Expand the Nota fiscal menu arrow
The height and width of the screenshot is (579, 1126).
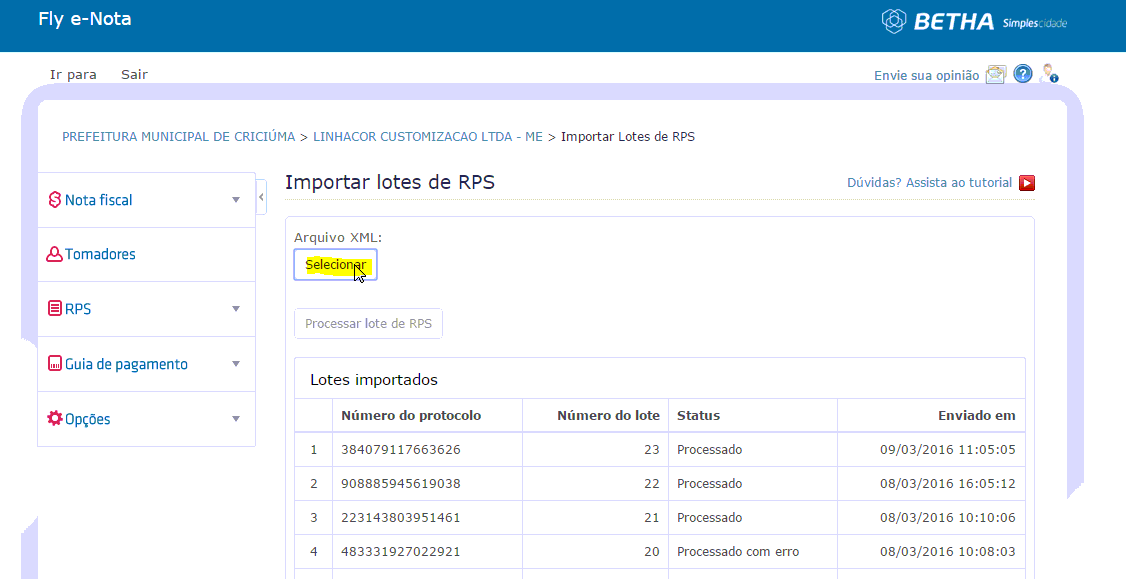click(x=236, y=200)
